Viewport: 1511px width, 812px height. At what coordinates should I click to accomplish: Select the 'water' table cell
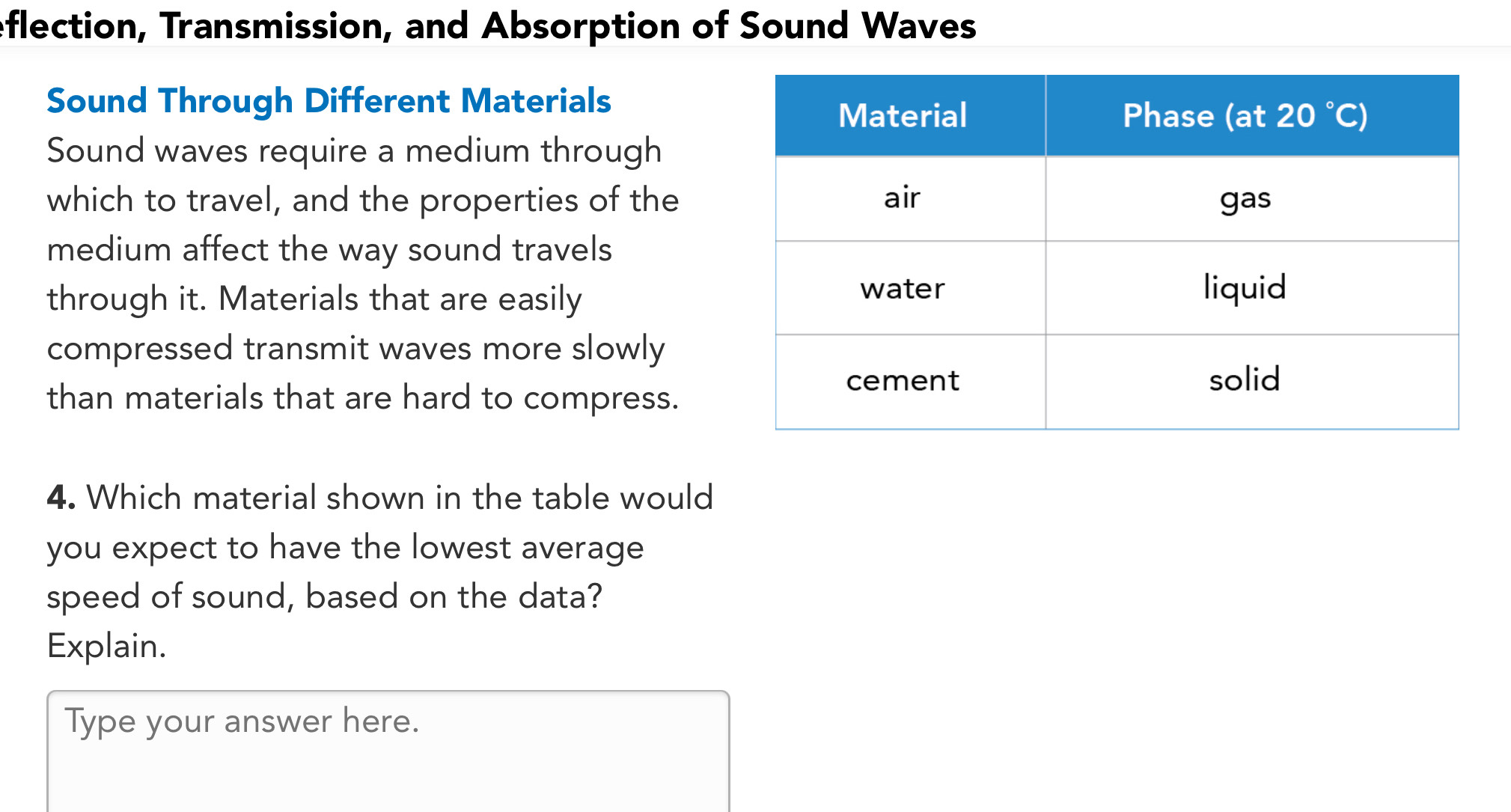point(903,289)
